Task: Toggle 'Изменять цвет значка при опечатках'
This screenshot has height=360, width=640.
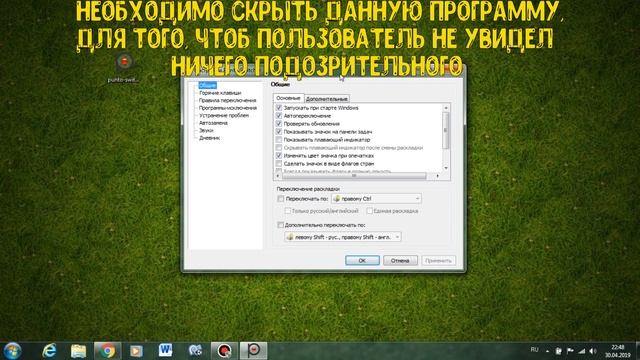Action: 279,156
